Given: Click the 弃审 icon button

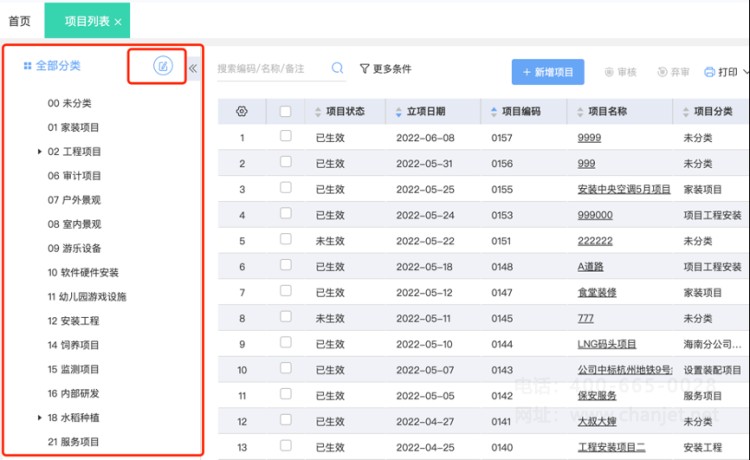Looking at the screenshot, I should pos(673,72).
